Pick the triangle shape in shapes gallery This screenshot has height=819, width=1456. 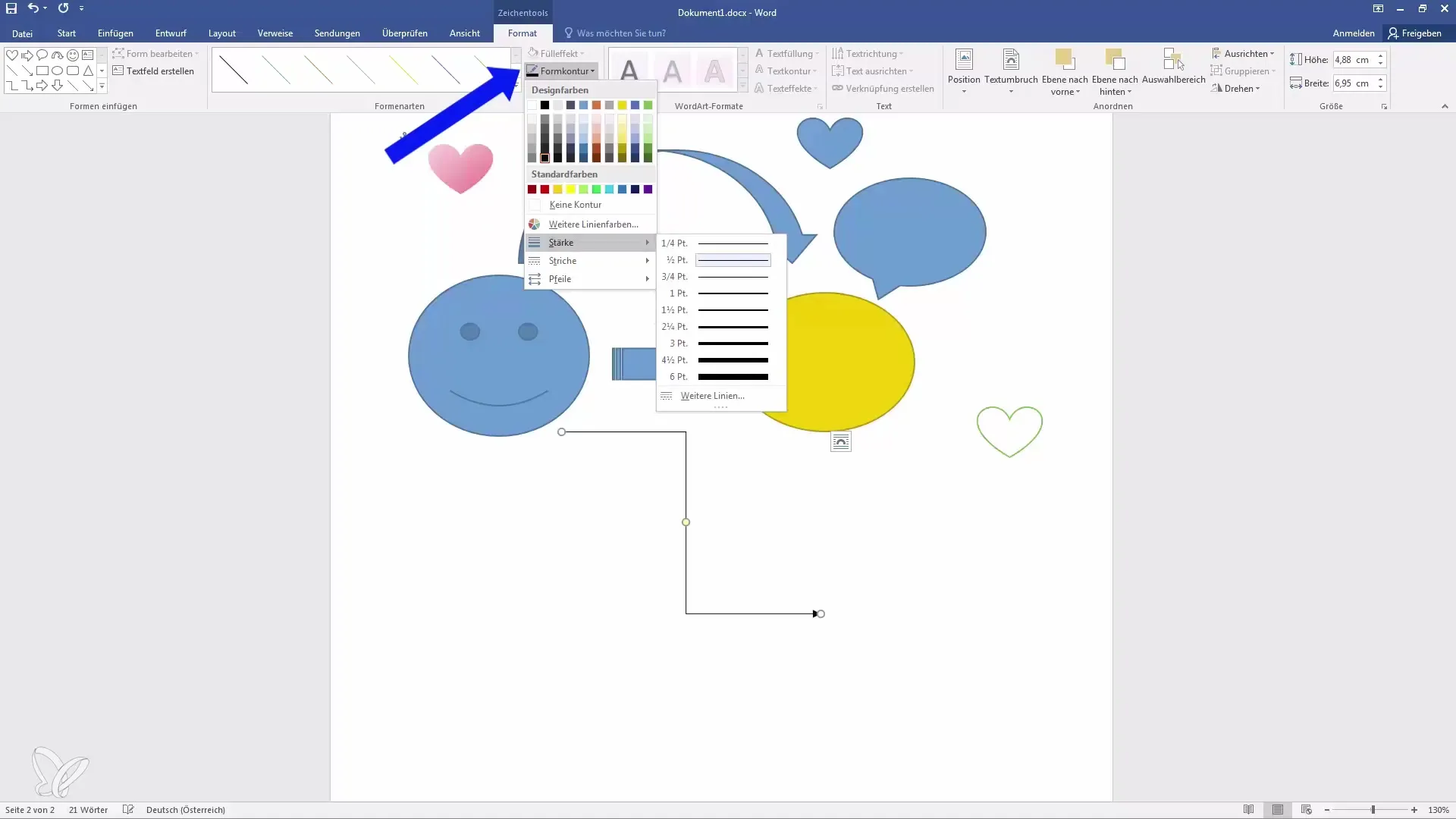[88, 71]
